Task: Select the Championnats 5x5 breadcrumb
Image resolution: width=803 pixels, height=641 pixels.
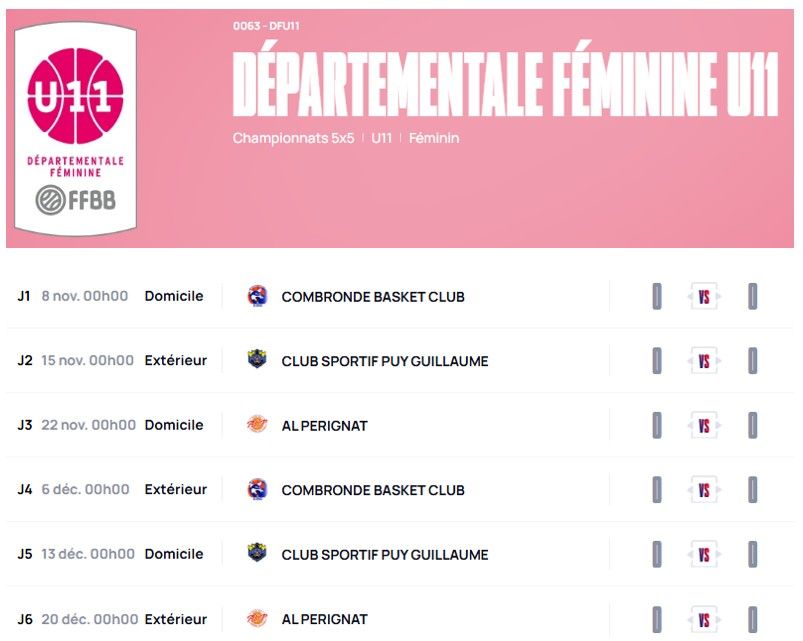Action: (x=293, y=138)
